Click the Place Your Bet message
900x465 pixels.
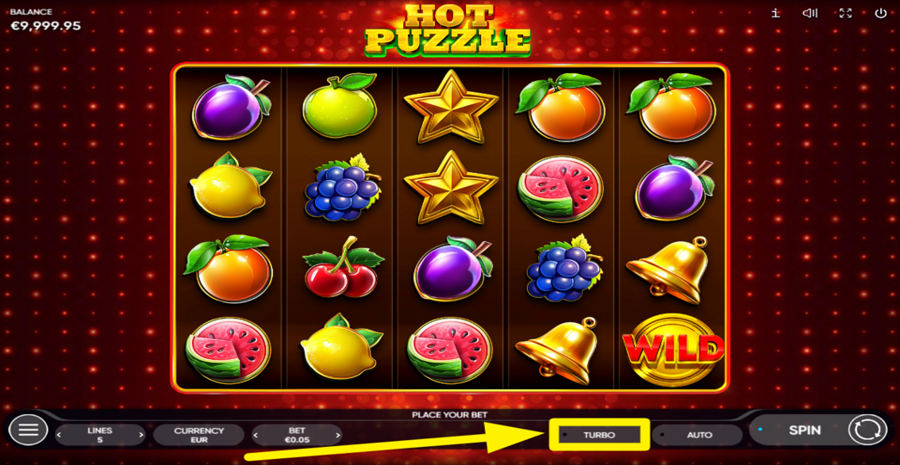(x=449, y=414)
